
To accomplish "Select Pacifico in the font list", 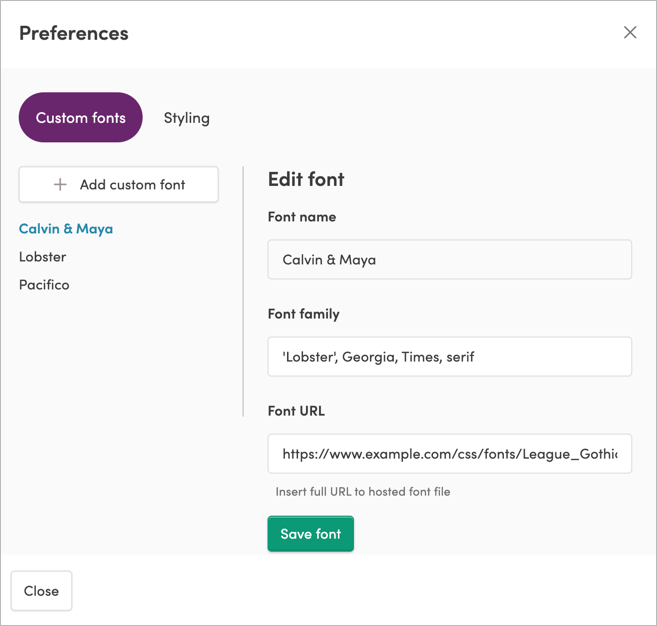I will 44,285.
